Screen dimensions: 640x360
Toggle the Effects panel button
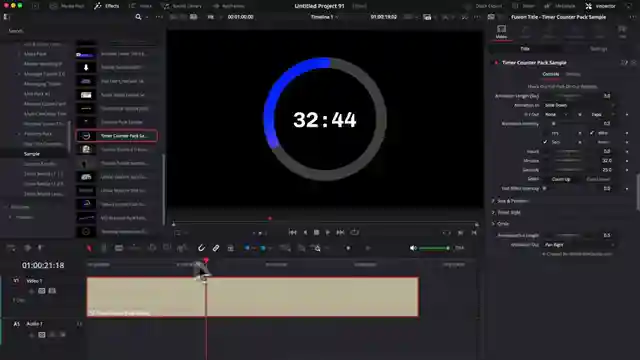click(107, 6)
